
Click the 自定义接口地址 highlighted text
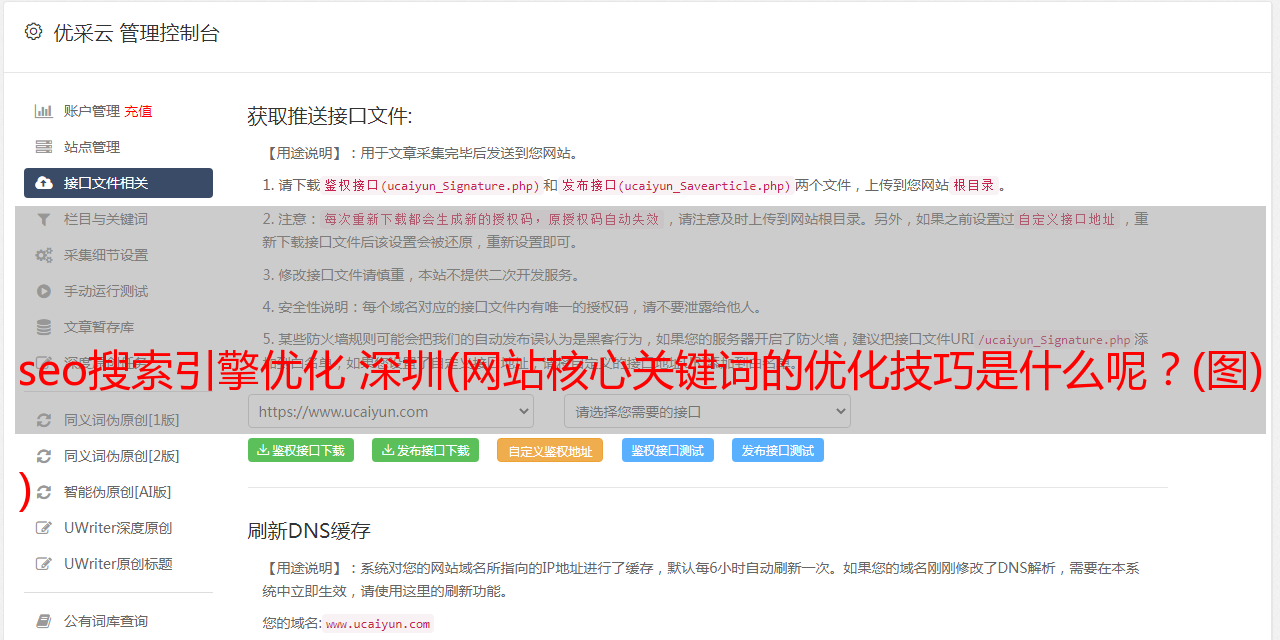(1066, 219)
